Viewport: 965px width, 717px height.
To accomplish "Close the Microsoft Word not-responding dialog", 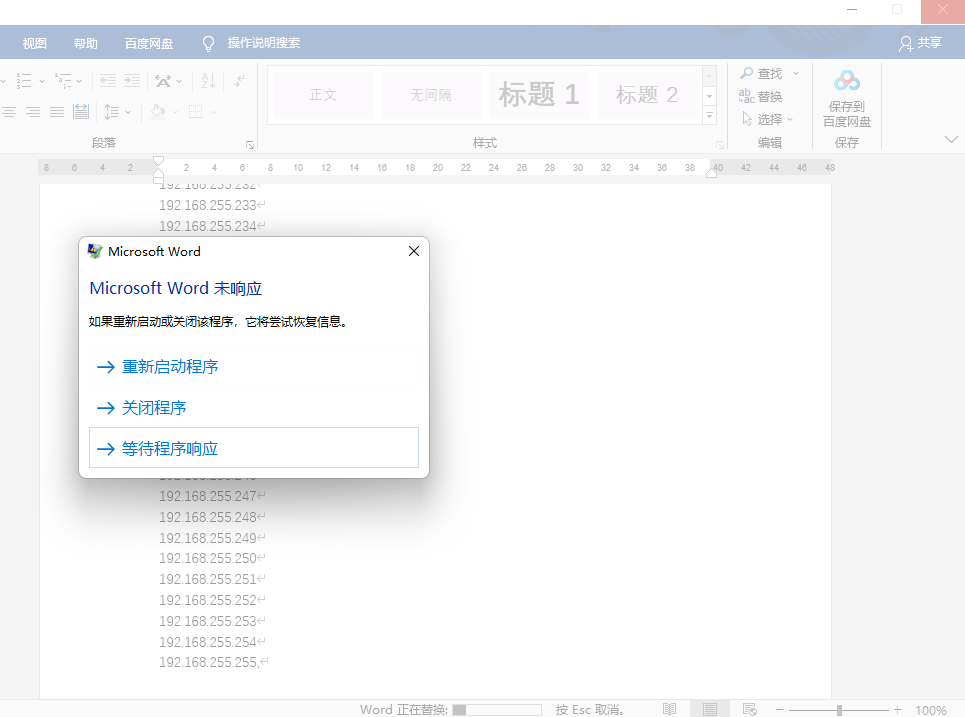I will click(414, 251).
